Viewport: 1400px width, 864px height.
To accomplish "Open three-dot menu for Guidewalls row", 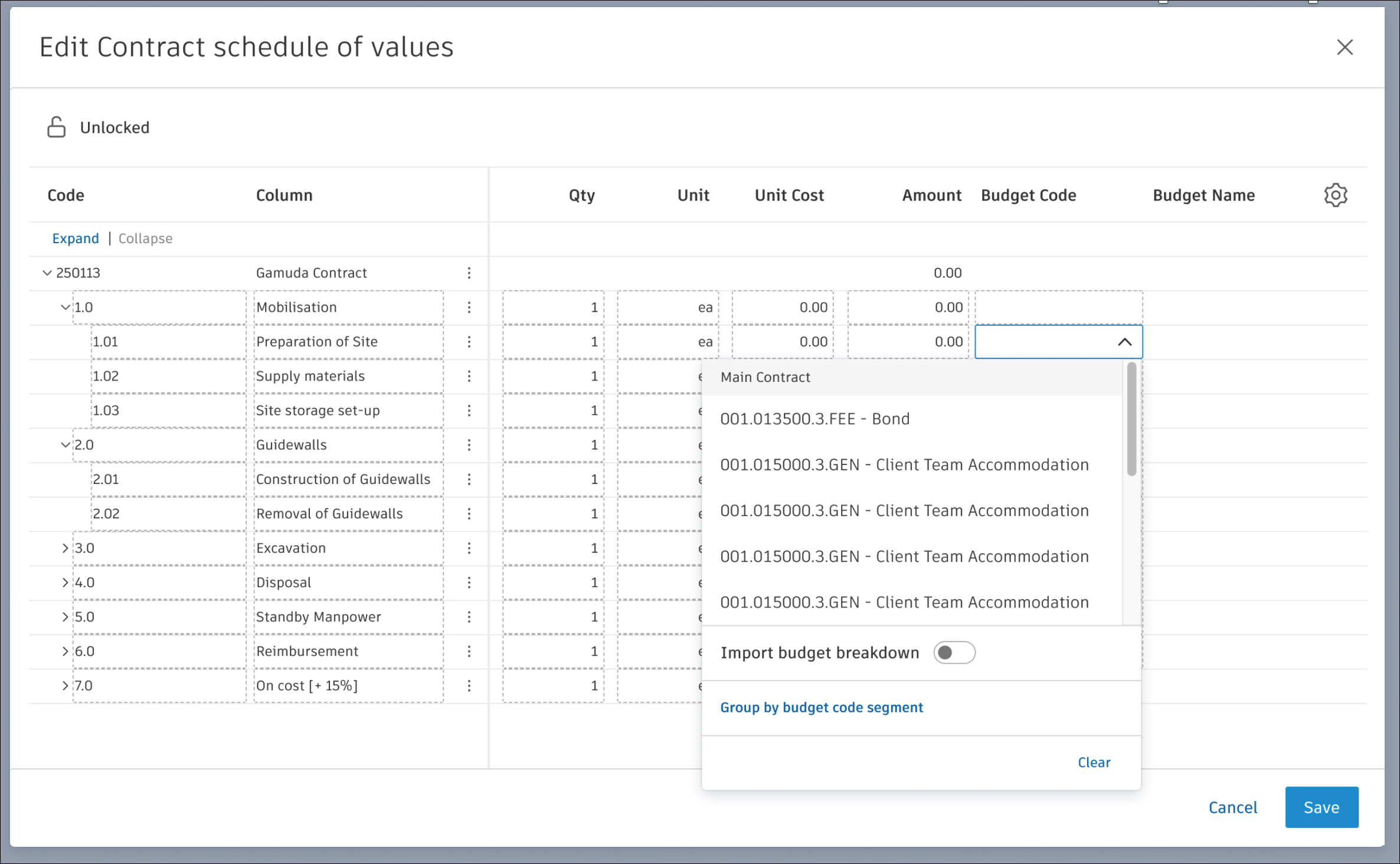I will 469,444.
